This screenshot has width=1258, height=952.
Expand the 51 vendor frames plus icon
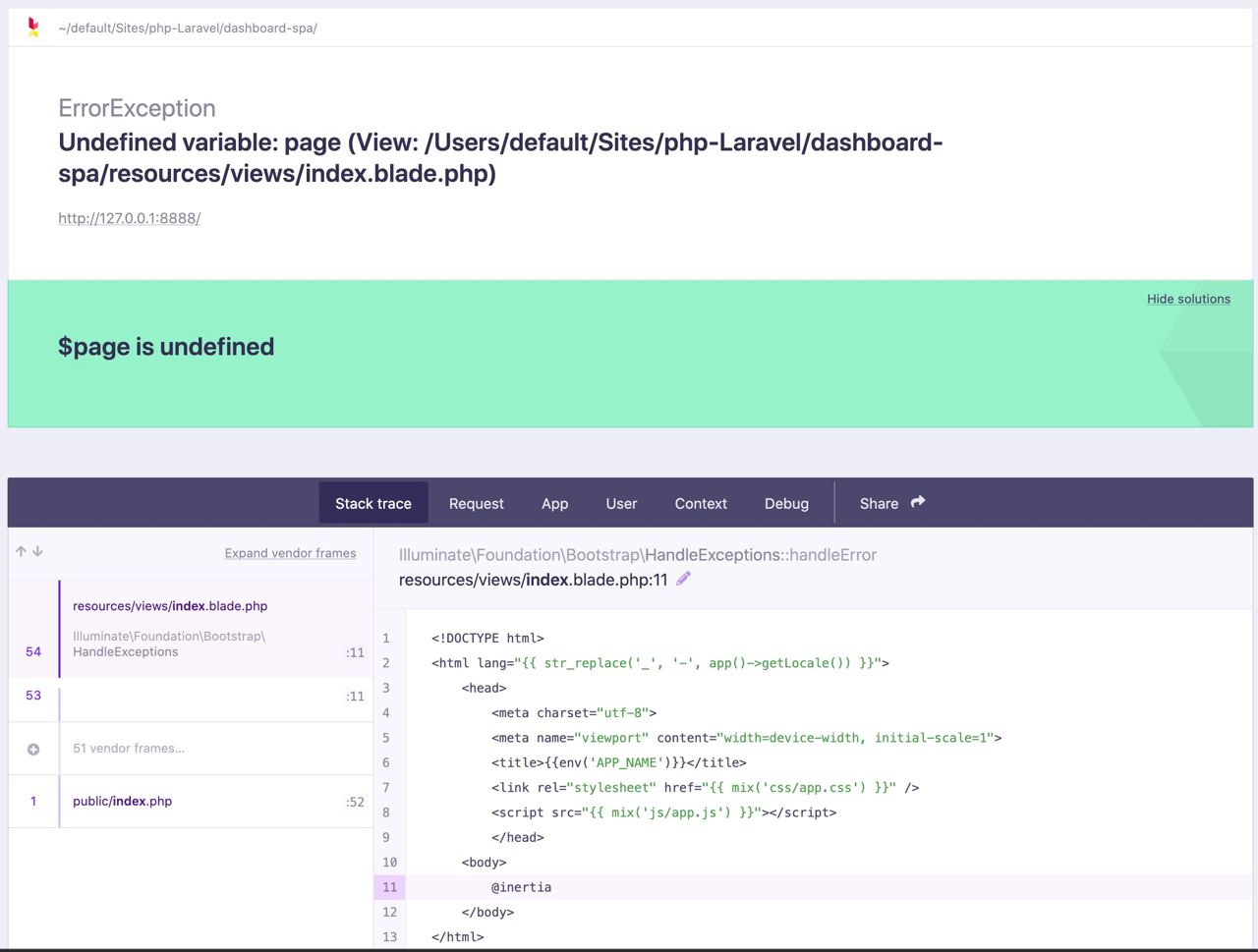tap(33, 749)
